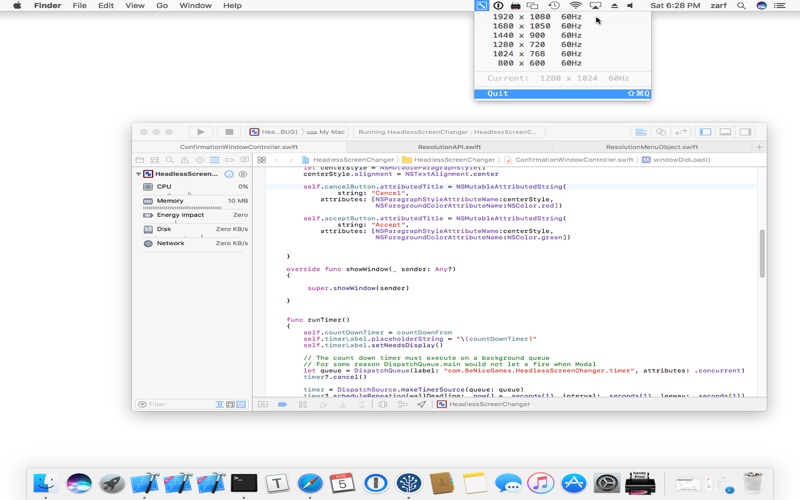Toggle the utilities panel on the right
Viewport: 800px width, 500px height.
coord(746,132)
